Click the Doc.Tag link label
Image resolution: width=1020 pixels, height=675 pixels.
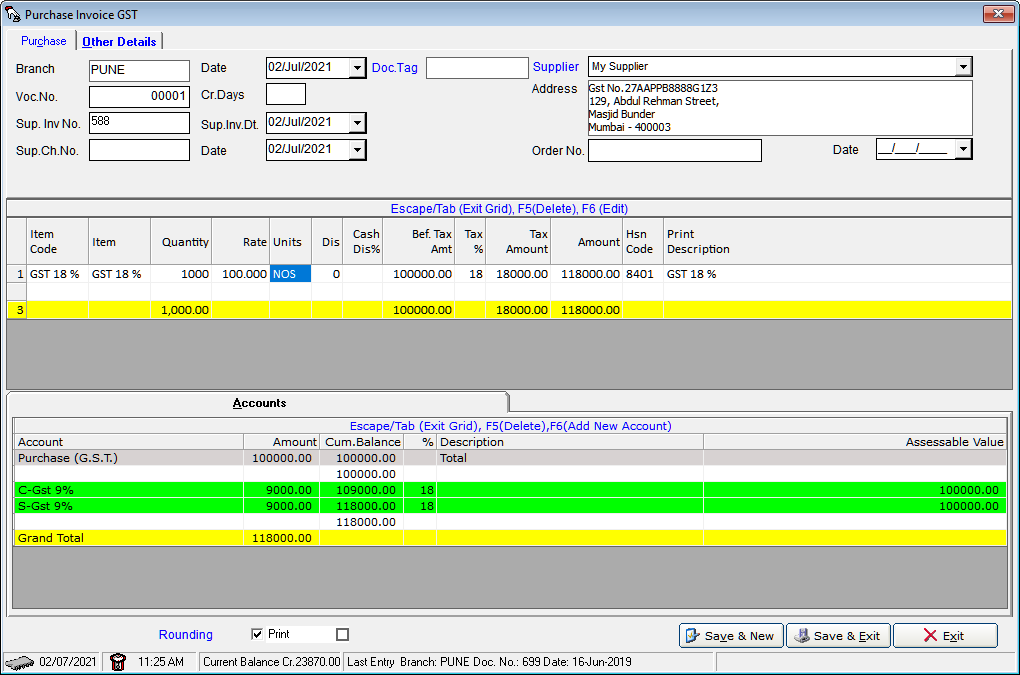(x=395, y=68)
